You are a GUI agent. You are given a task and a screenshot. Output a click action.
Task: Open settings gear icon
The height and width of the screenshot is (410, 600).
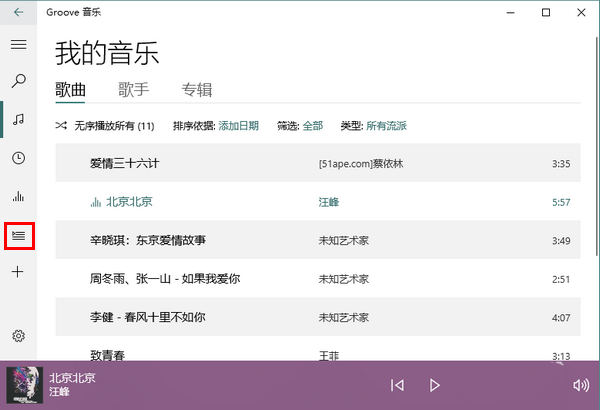pyautogui.click(x=18, y=336)
